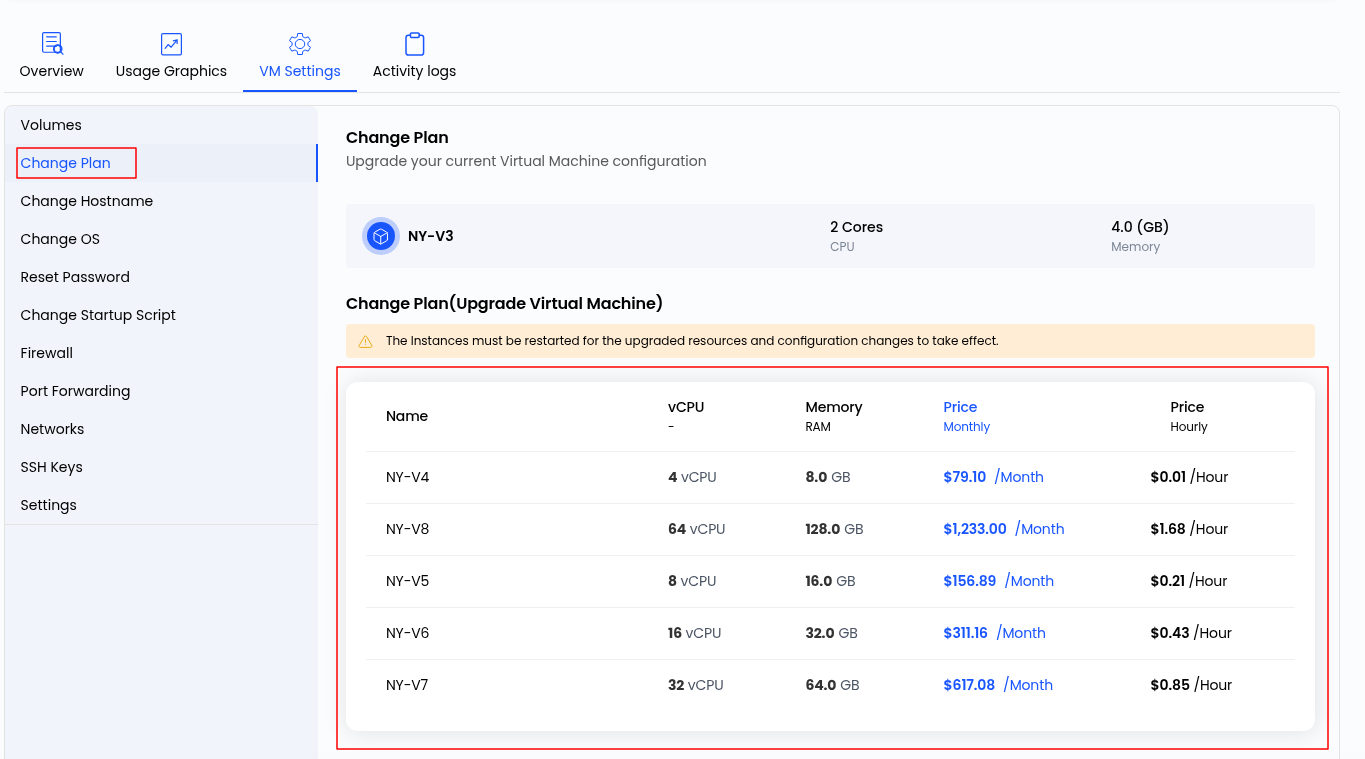The image size is (1365, 759).
Task: Select the NY-V4 plan row
Action: [x=830, y=477]
